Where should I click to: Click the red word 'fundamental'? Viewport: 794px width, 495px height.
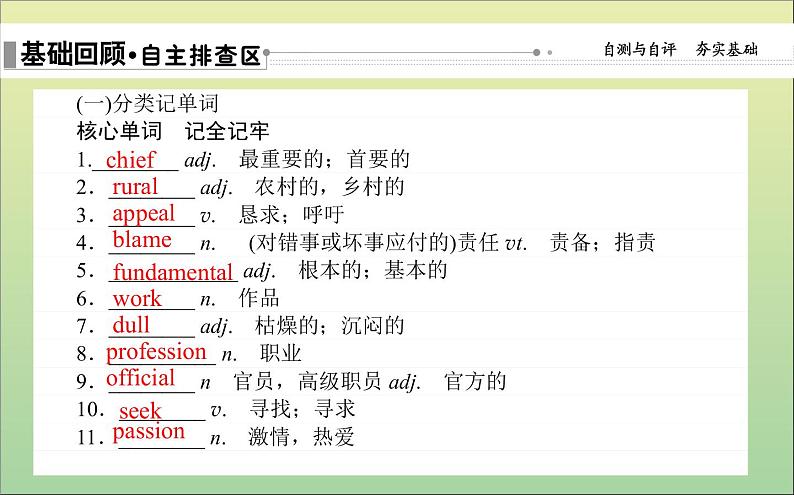[x=173, y=272]
